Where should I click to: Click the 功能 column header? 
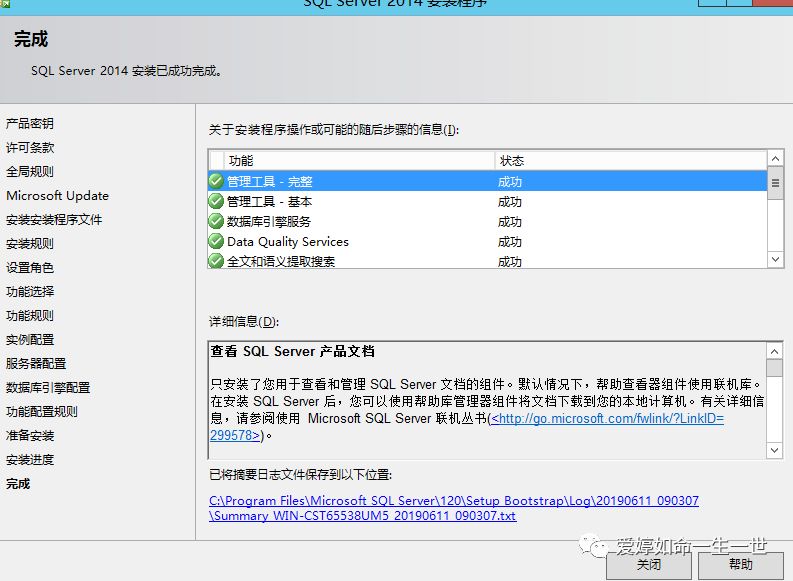[x=359, y=160]
